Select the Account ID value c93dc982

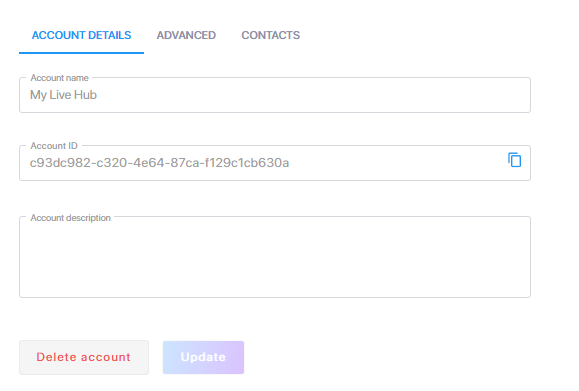[x=159, y=163]
